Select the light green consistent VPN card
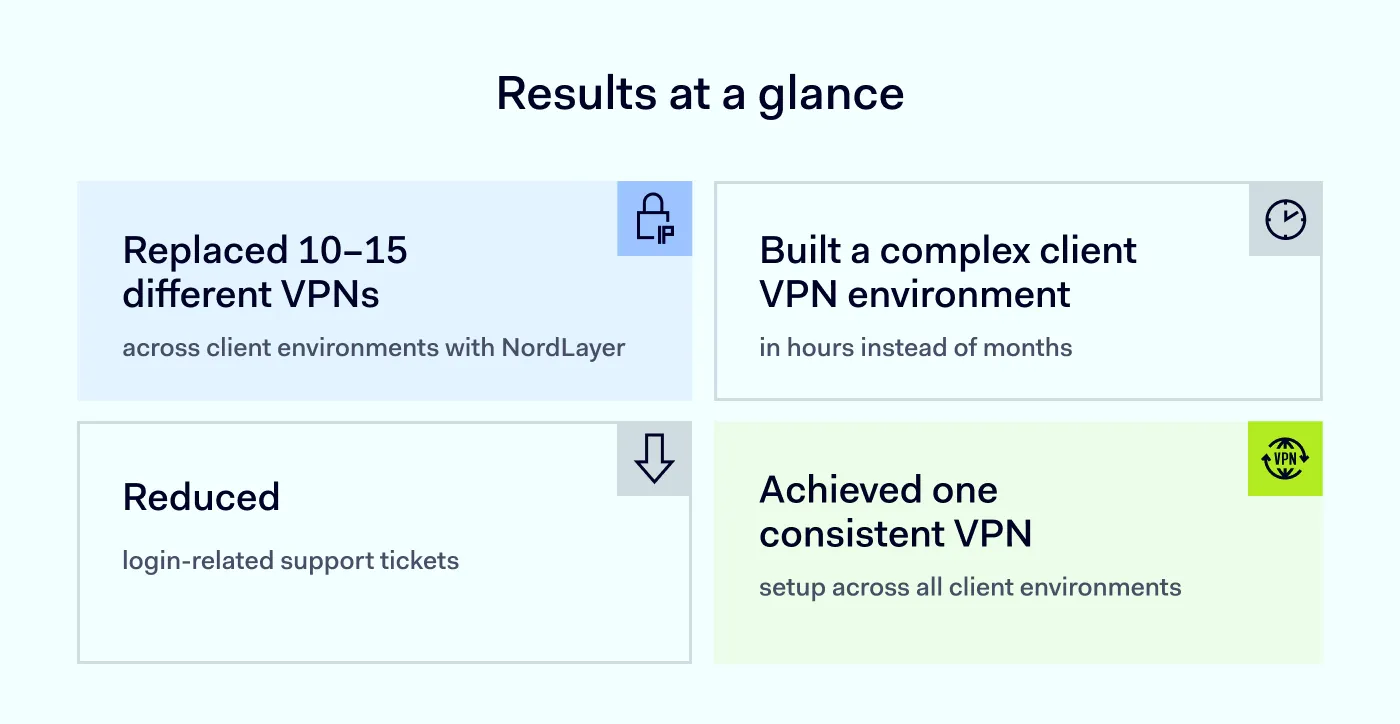1400x724 pixels. (x=1018, y=542)
